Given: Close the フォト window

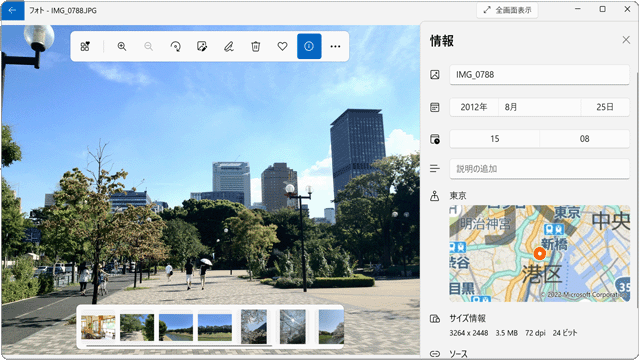Looking at the screenshot, I should (x=627, y=9).
